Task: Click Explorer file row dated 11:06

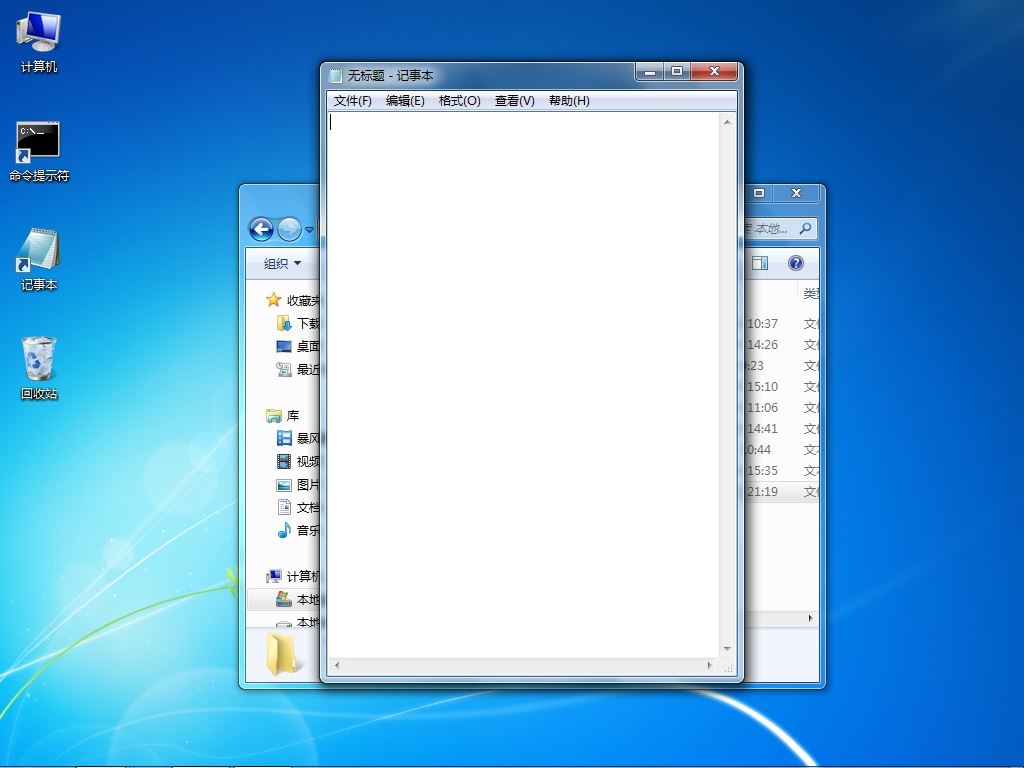Action: (x=782, y=408)
